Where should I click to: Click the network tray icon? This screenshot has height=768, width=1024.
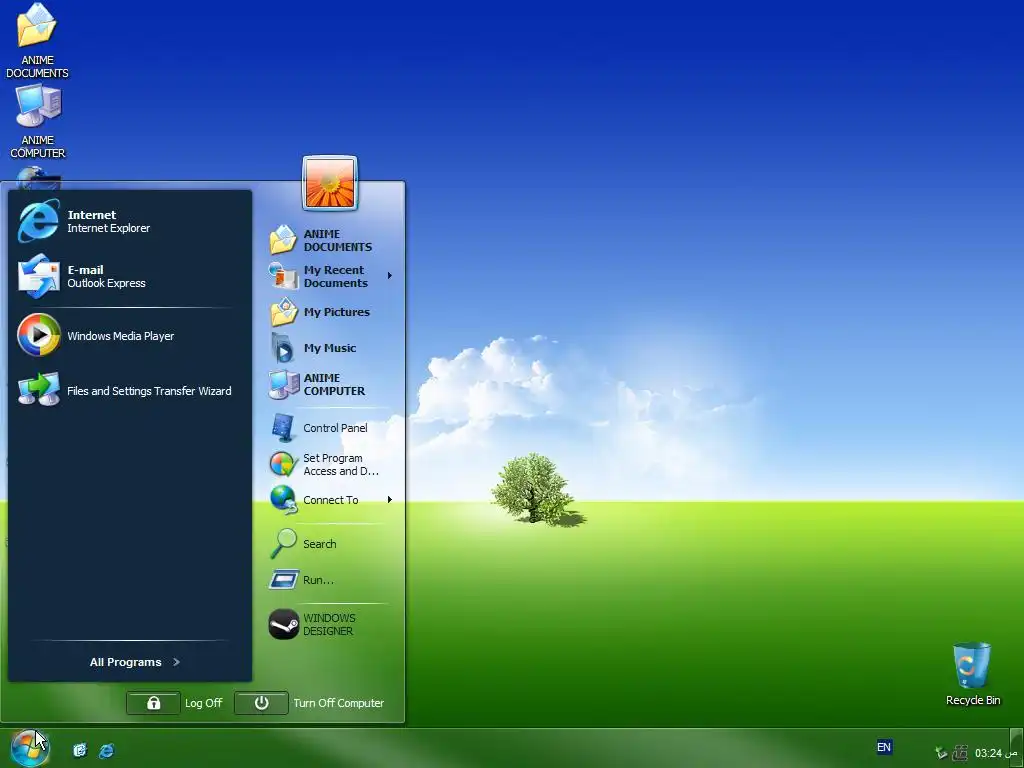pyautogui.click(x=941, y=753)
